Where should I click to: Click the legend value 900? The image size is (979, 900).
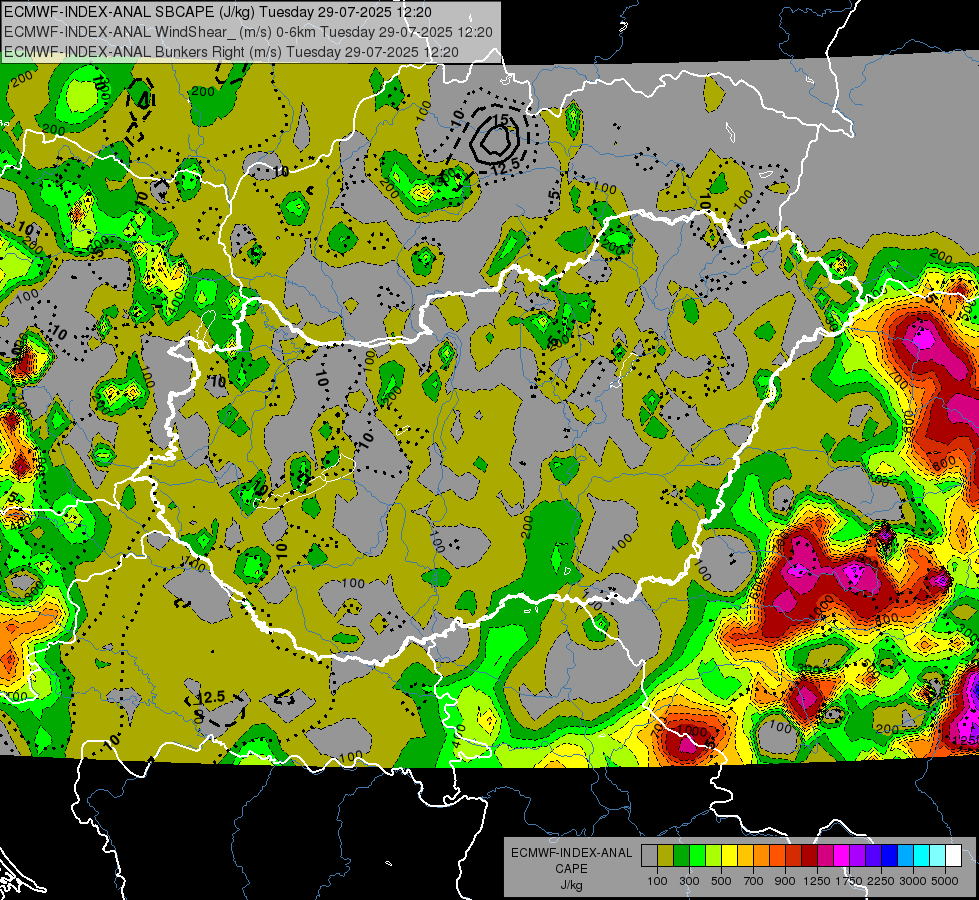tap(785, 881)
